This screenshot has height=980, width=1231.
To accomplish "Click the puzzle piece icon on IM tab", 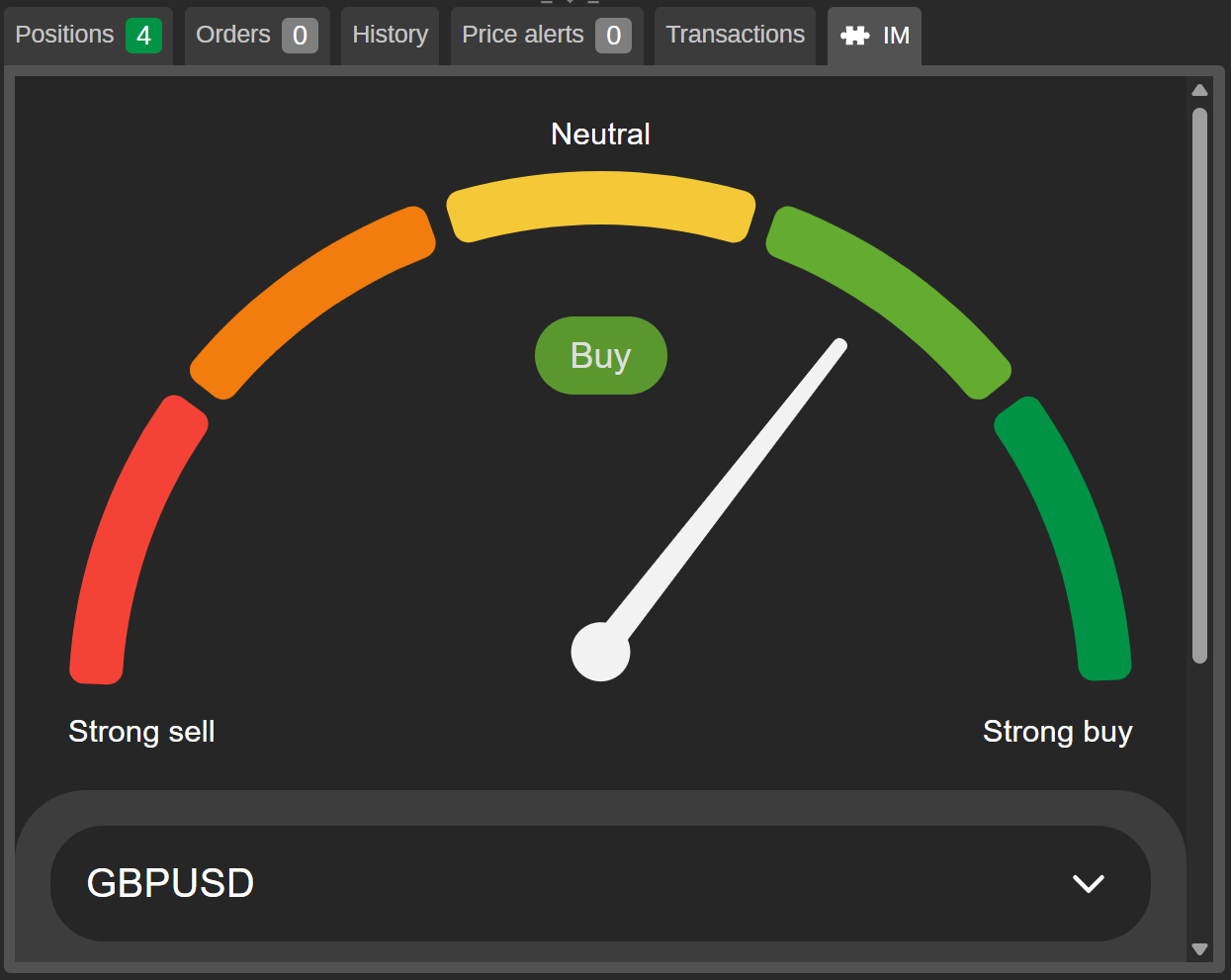I will 854,36.
